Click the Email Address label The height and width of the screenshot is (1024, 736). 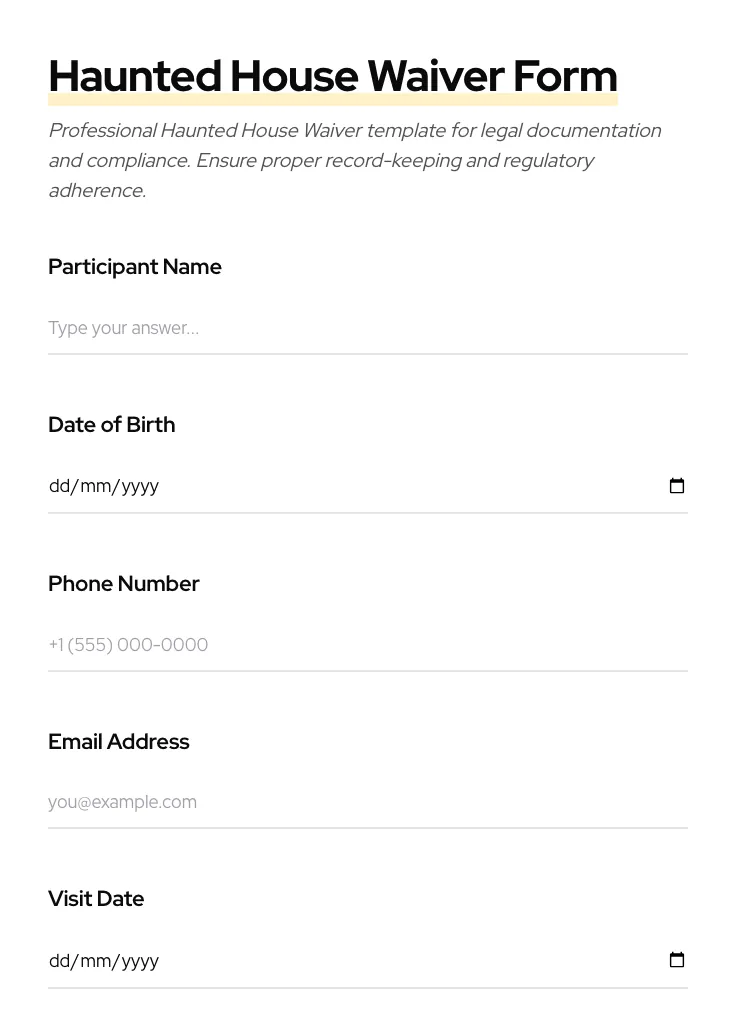(119, 742)
